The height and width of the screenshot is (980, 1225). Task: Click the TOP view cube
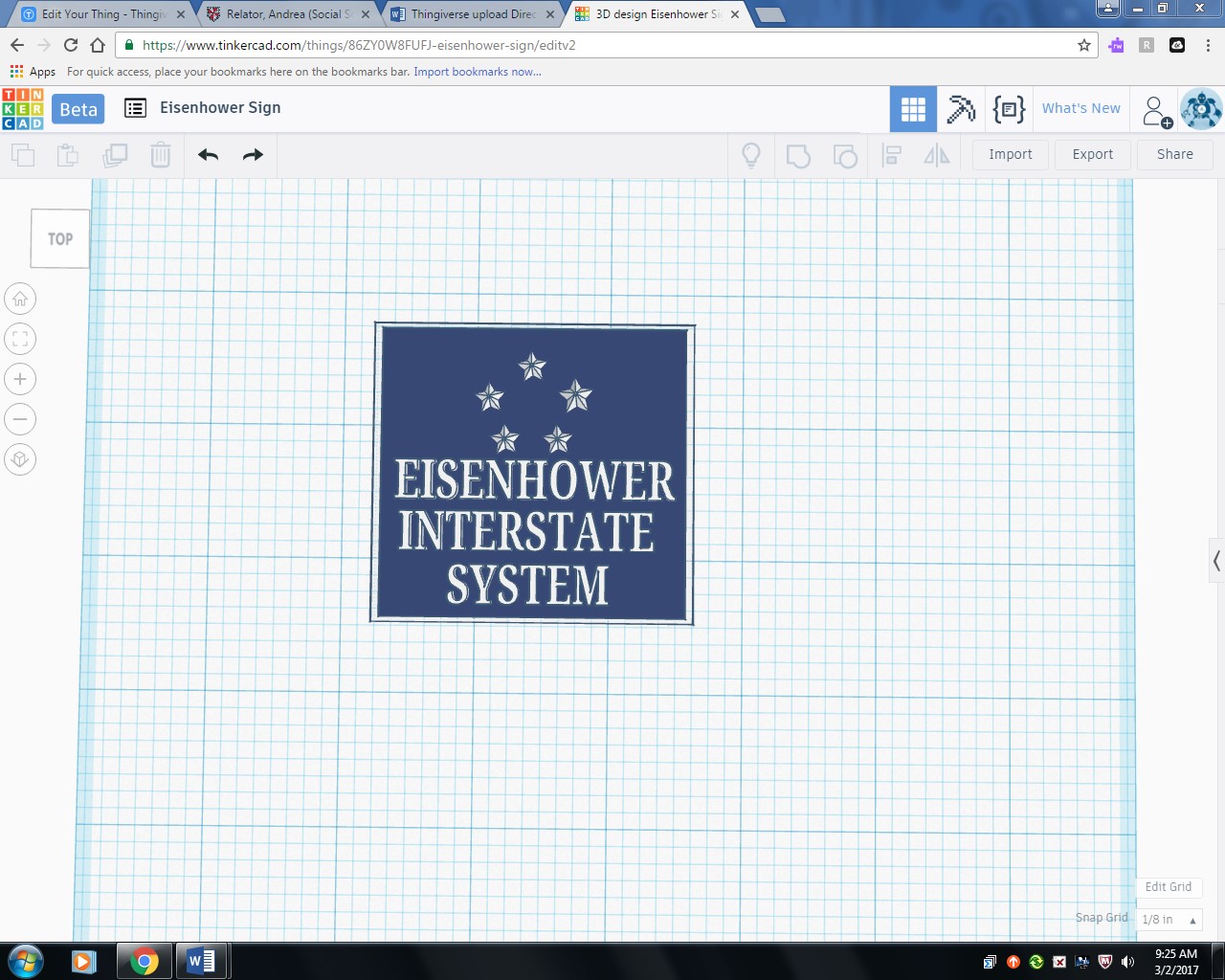click(x=60, y=238)
